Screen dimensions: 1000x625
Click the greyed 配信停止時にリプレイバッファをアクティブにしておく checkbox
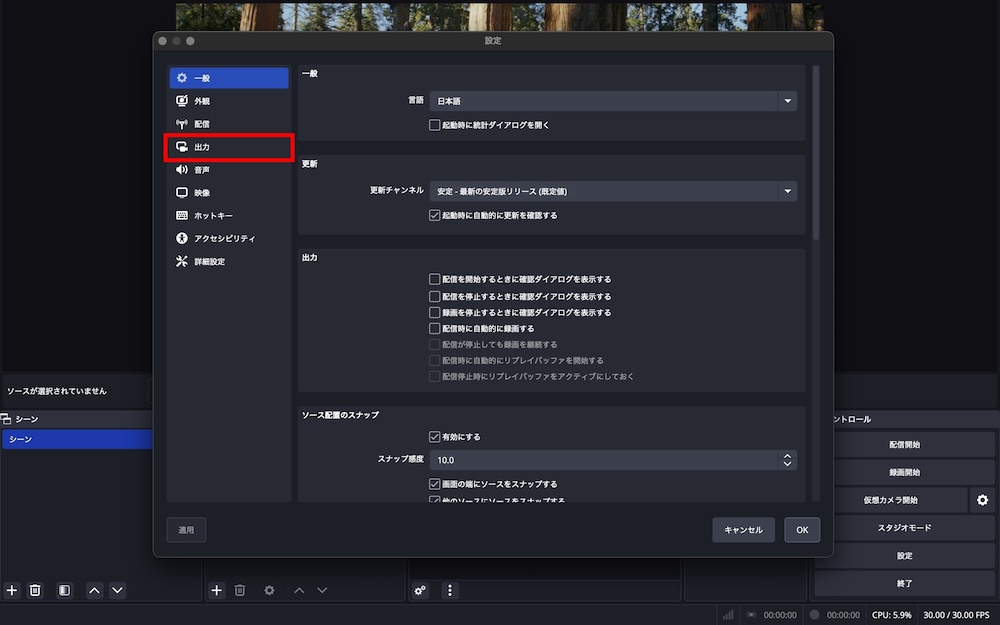[x=434, y=376]
